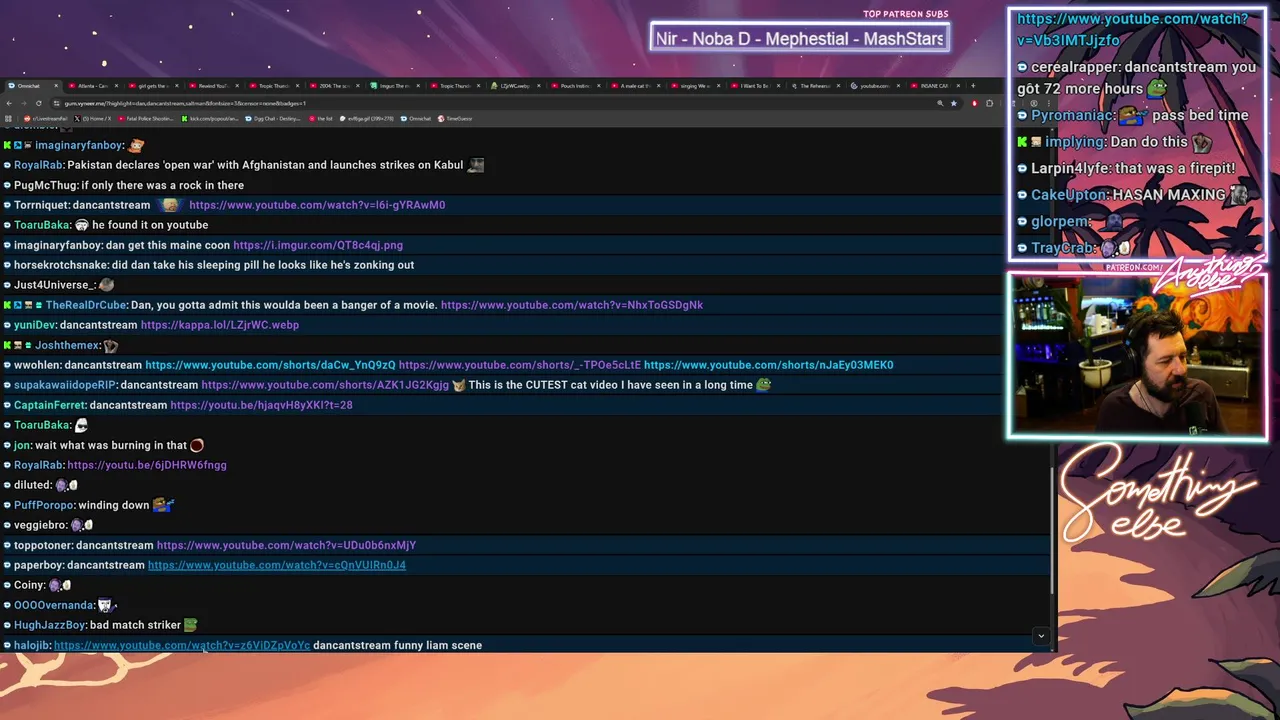The width and height of the screenshot is (1280, 720).
Task: Click the username HughJazzBoy
Action: 50,625
